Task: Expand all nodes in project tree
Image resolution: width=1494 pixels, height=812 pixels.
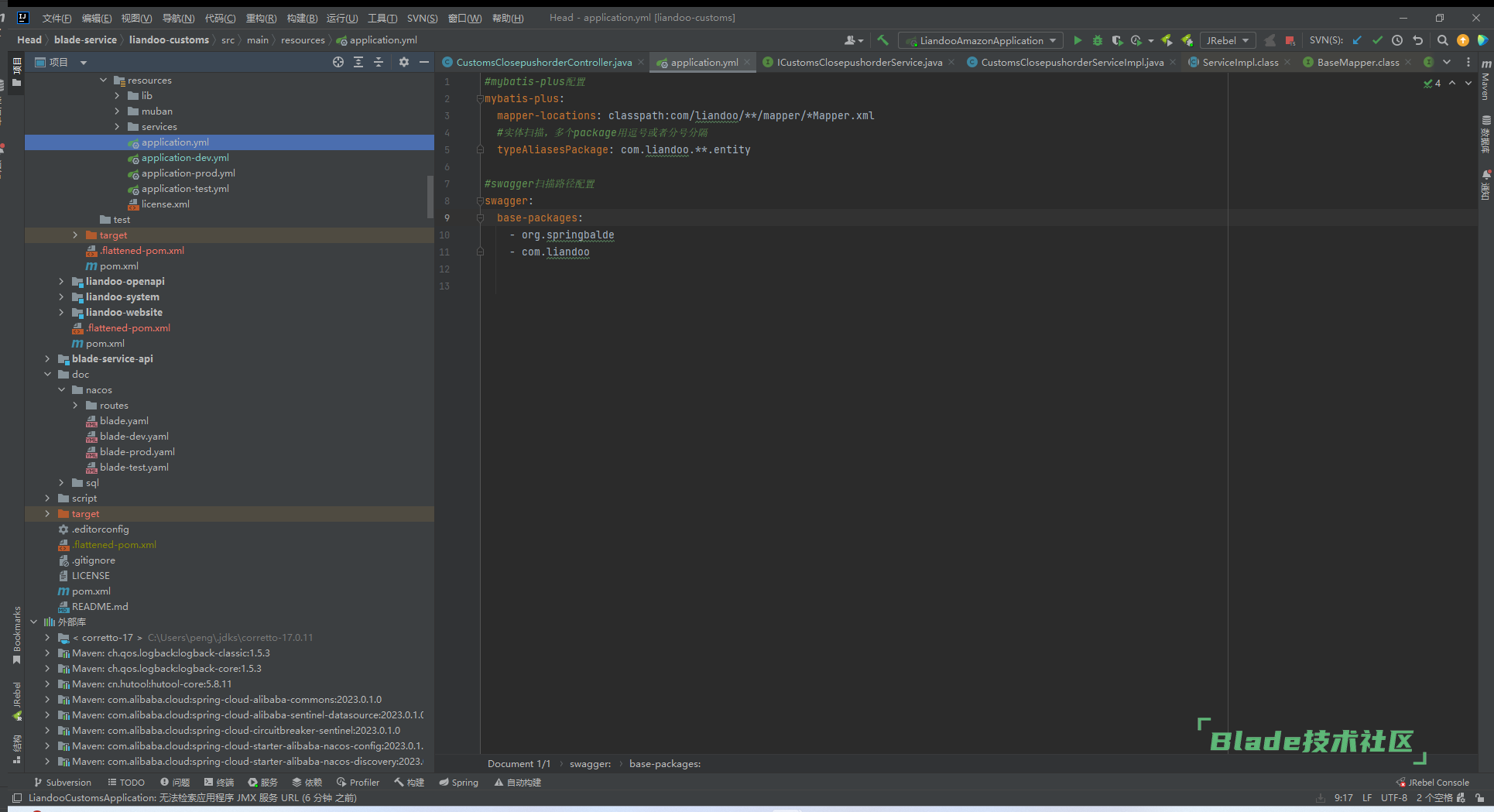Action: tap(358, 62)
